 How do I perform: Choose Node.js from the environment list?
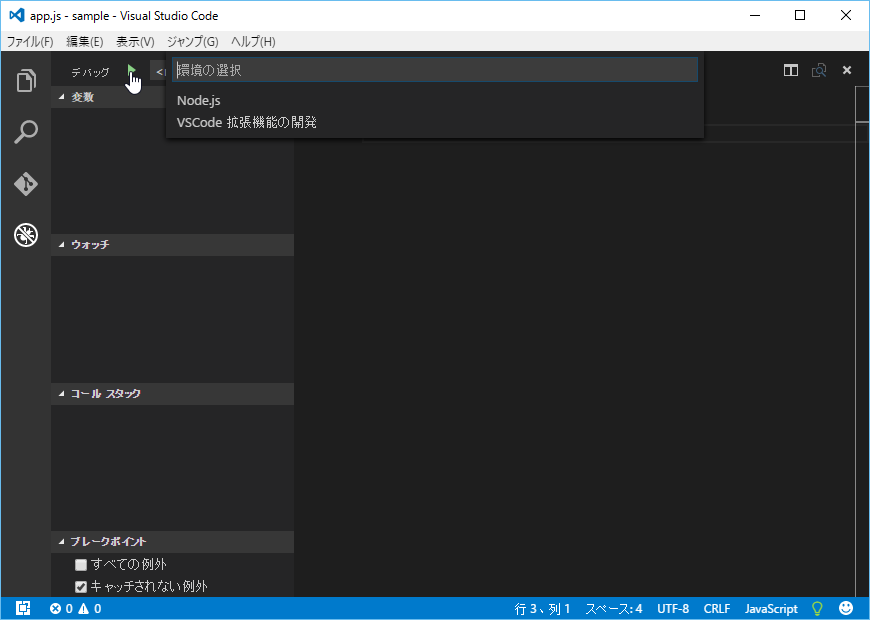[x=199, y=100]
